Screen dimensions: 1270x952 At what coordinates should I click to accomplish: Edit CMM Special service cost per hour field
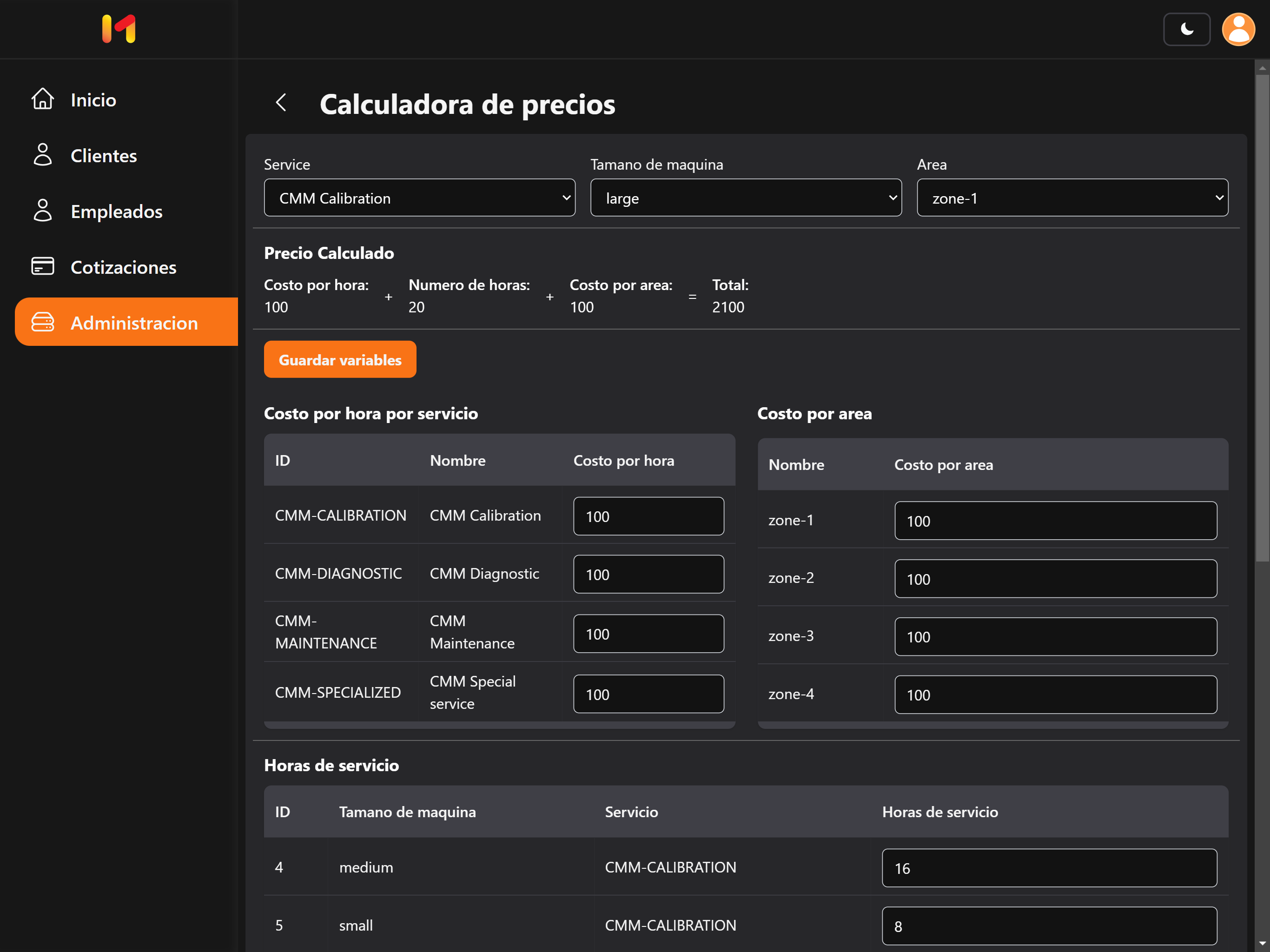pyautogui.click(x=648, y=694)
